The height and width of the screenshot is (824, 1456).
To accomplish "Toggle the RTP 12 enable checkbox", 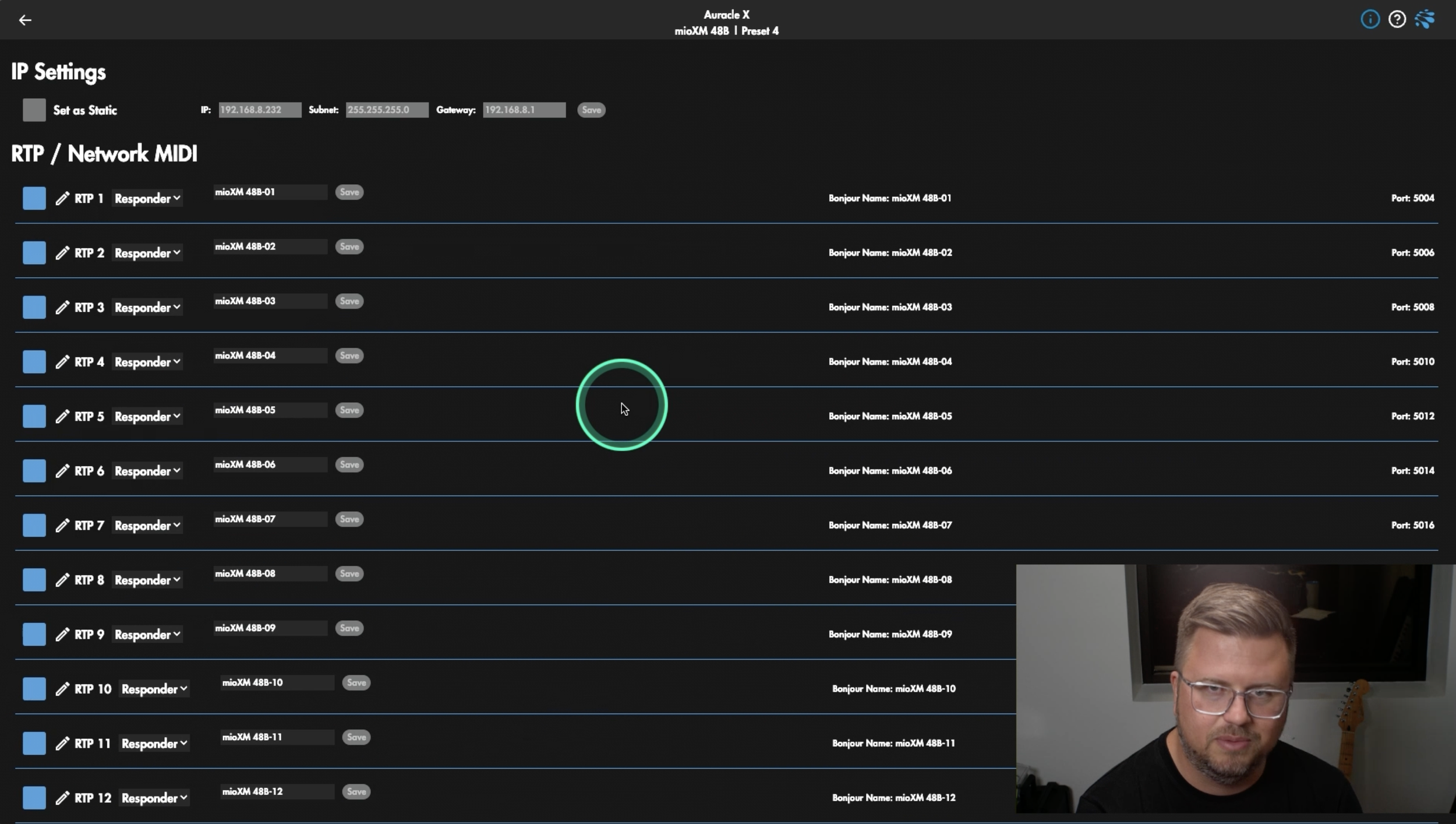I will point(34,798).
